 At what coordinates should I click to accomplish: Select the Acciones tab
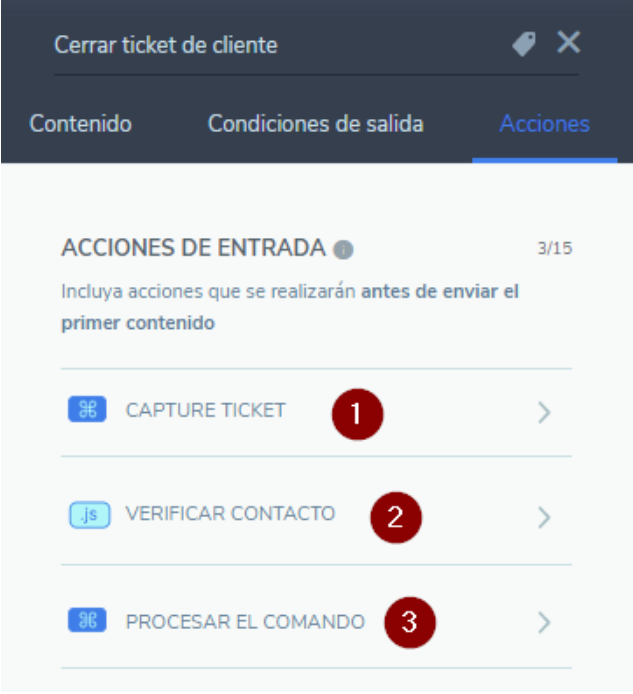pos(544,123)
